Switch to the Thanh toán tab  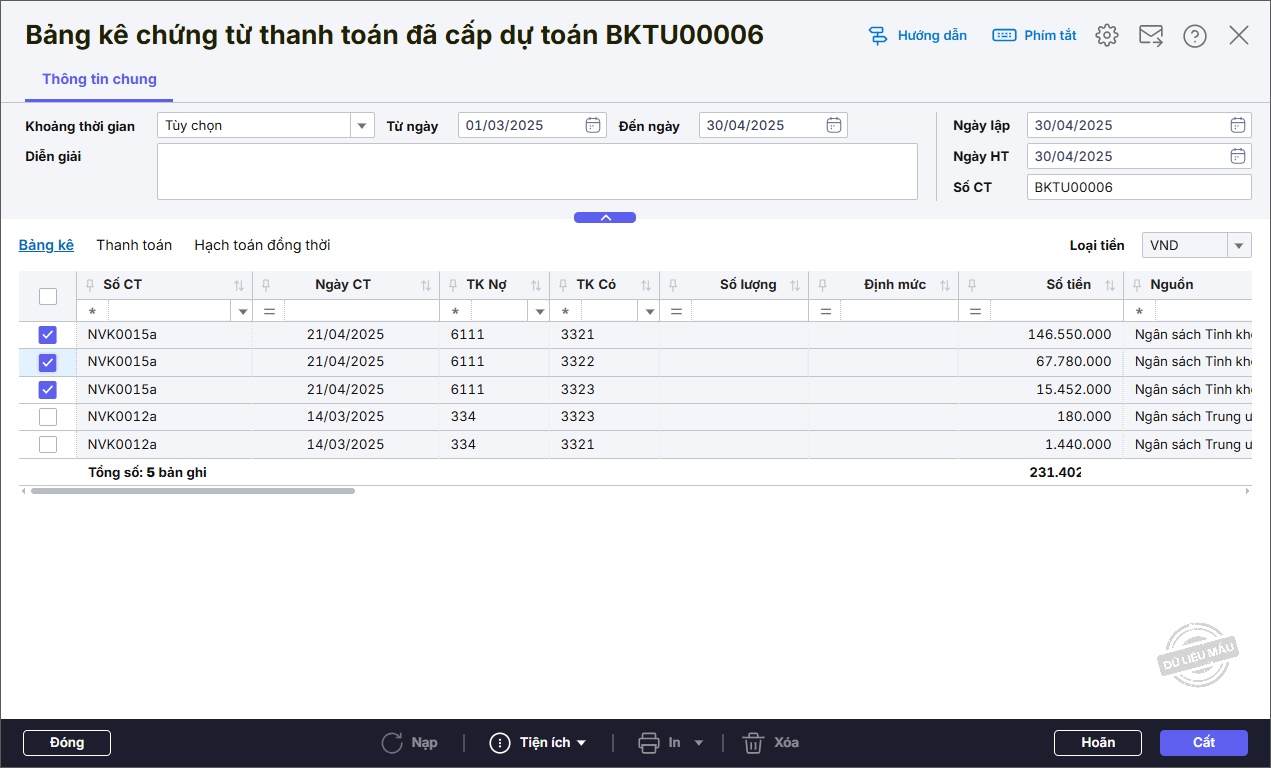134,245
